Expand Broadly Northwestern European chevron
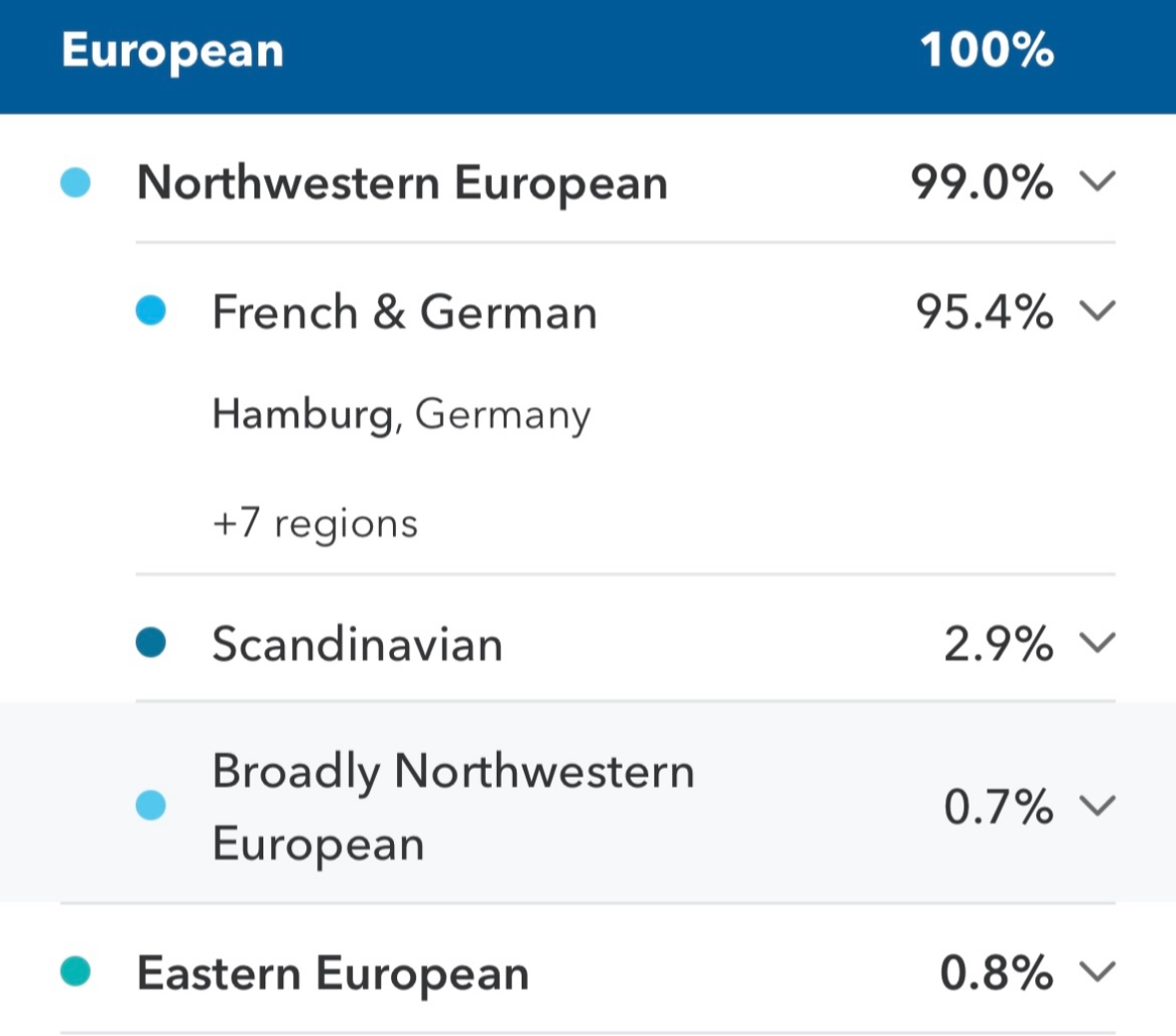Screen dimensions: 1176x1036 coord(1097,806)
